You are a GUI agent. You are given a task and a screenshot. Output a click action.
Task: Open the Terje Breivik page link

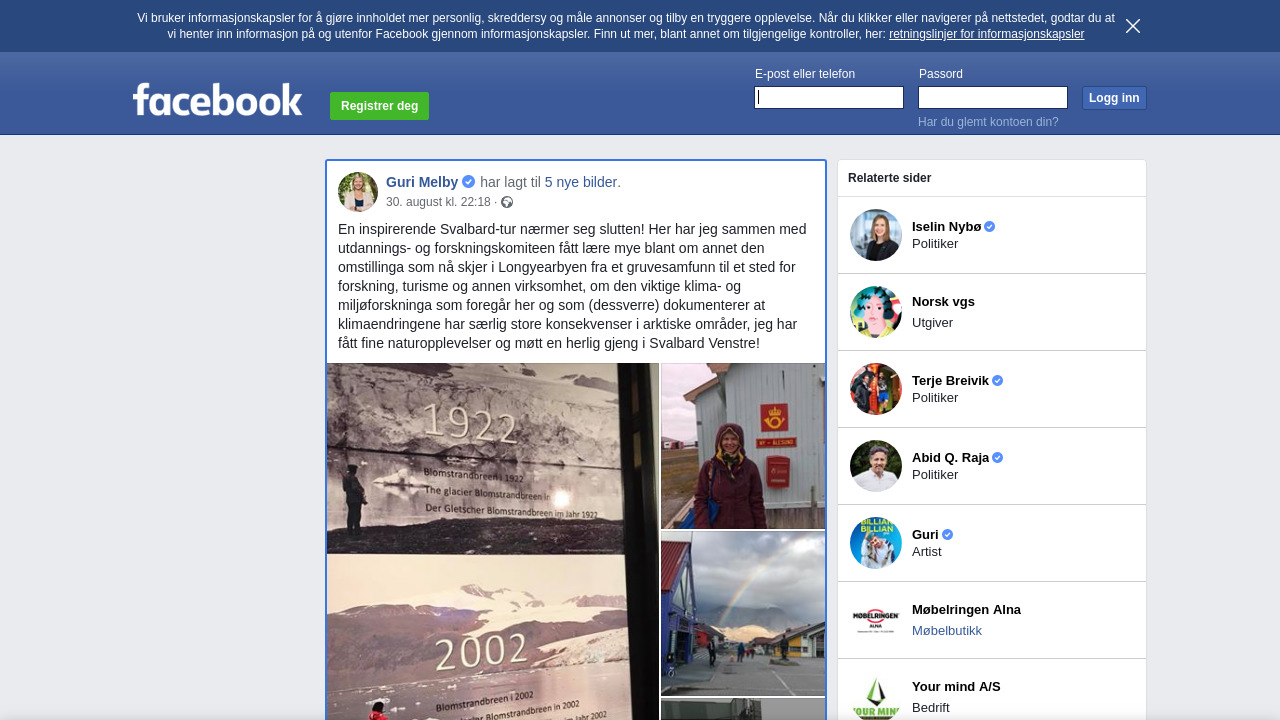coord(950,381)
